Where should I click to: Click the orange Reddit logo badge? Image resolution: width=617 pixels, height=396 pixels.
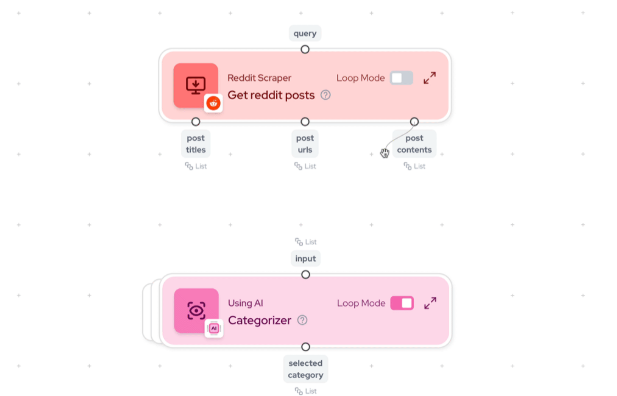[x=214, y=104]
